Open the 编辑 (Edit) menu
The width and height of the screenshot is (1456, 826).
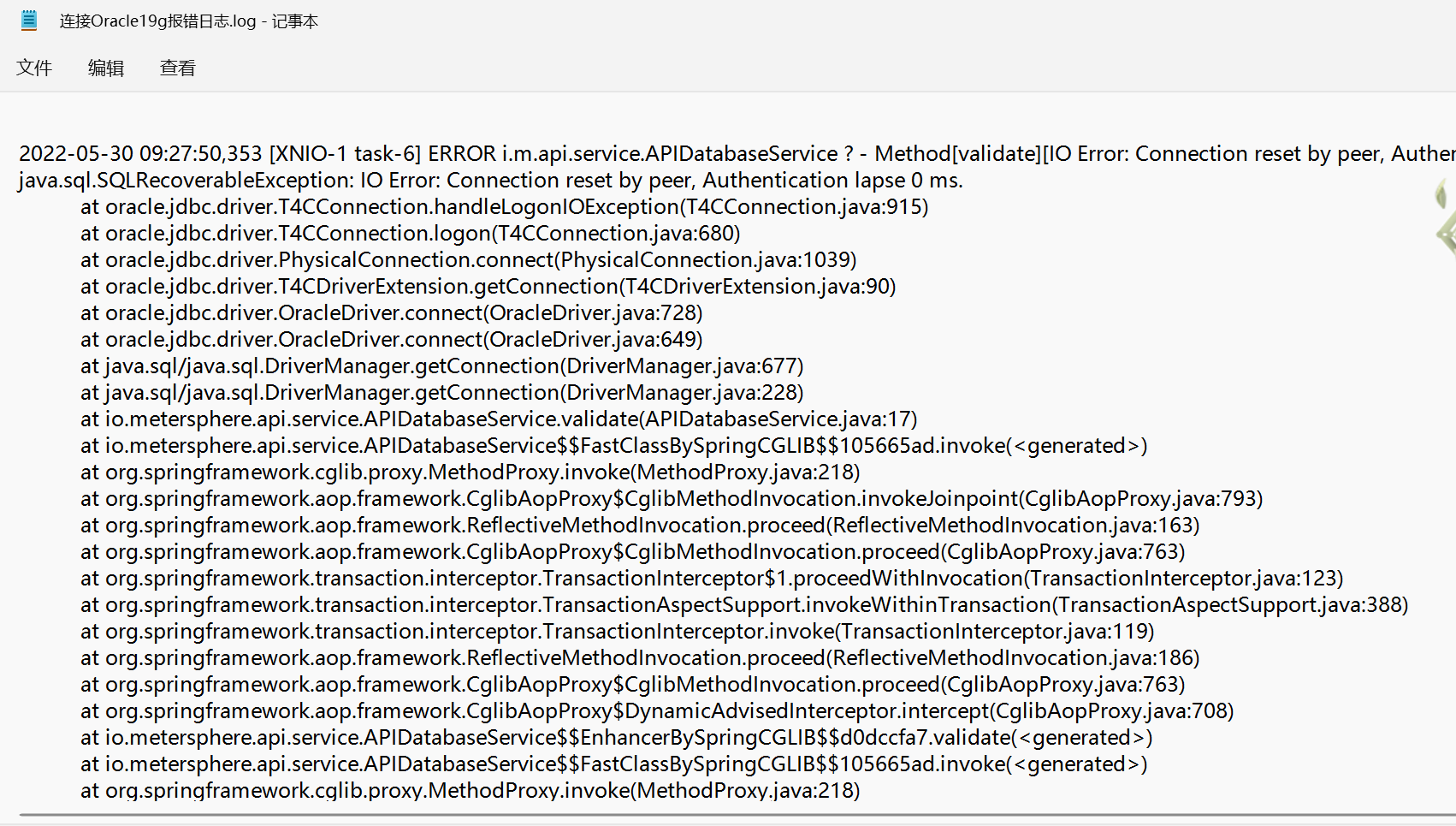tap(105, 68)
